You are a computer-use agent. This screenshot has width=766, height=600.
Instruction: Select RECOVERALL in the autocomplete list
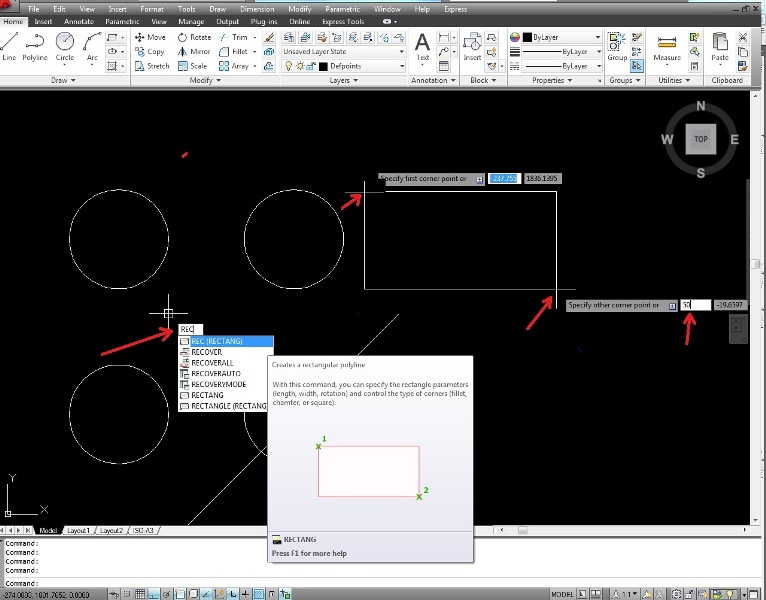(x=212, y=363)
